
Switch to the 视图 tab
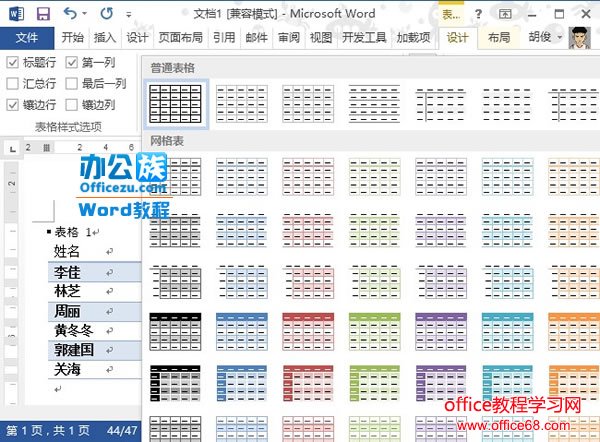pos(321,38)
